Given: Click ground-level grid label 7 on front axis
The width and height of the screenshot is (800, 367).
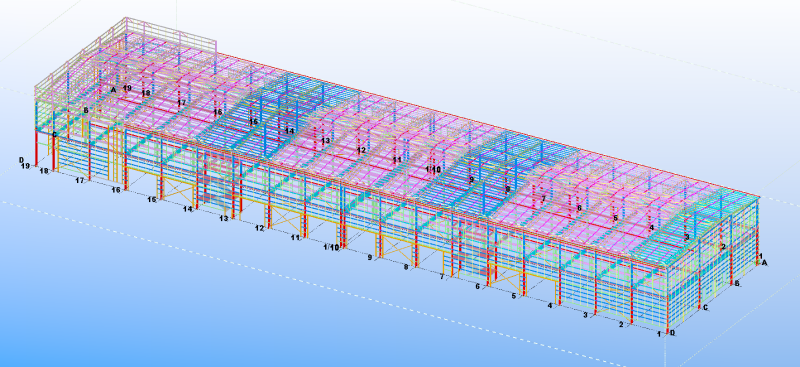Looking at the screenshot, I should 442,277.
